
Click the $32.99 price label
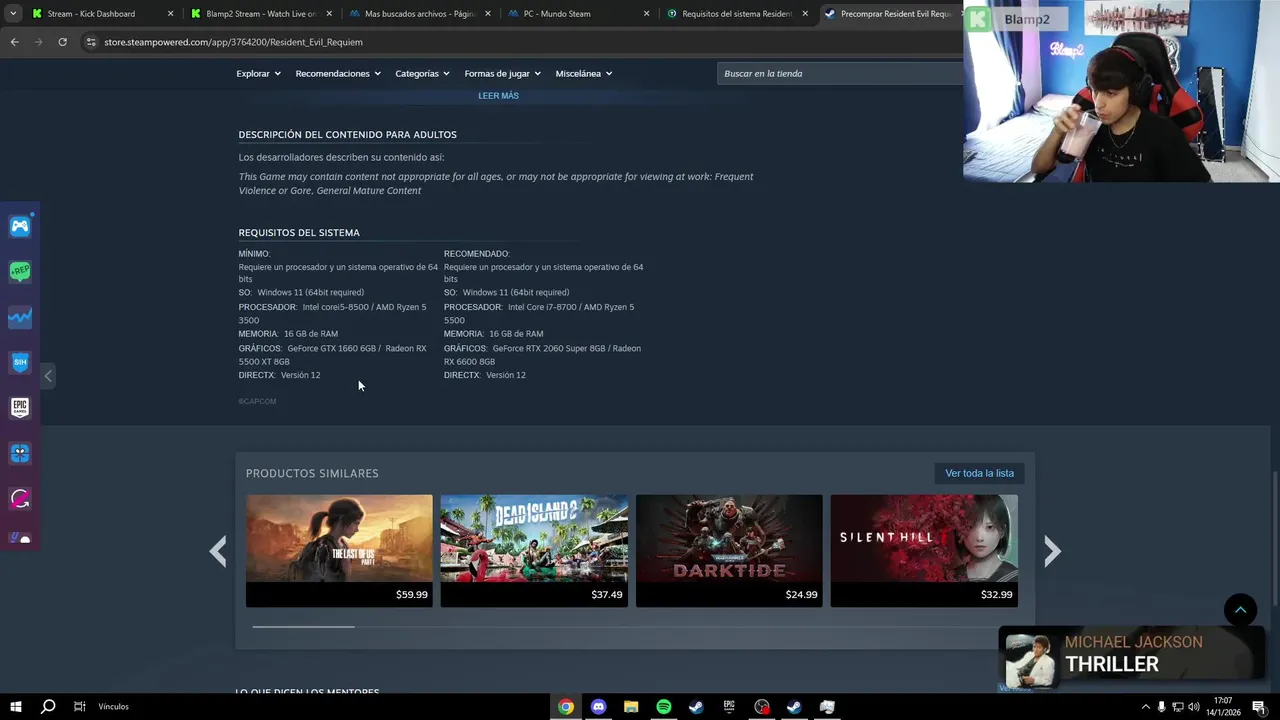tap(996, 594)
